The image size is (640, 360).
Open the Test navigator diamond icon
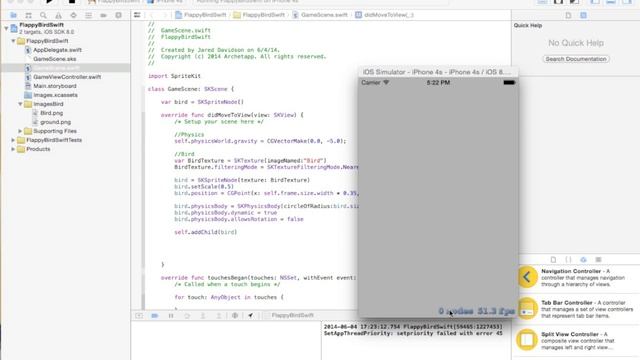click(x=73, y=15)
